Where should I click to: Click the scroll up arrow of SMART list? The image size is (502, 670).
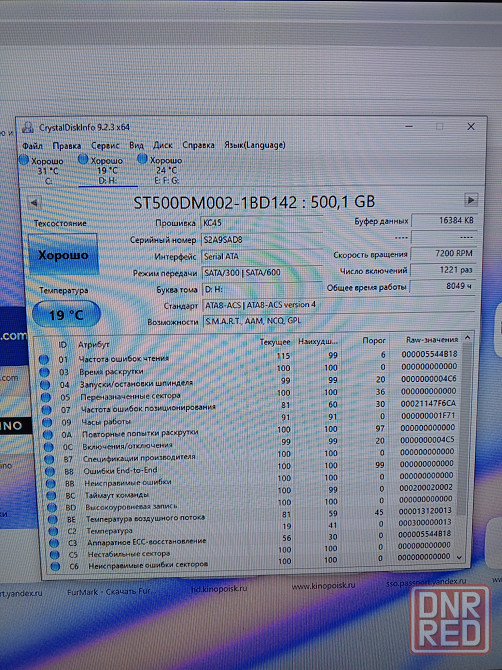click(467, 338)
